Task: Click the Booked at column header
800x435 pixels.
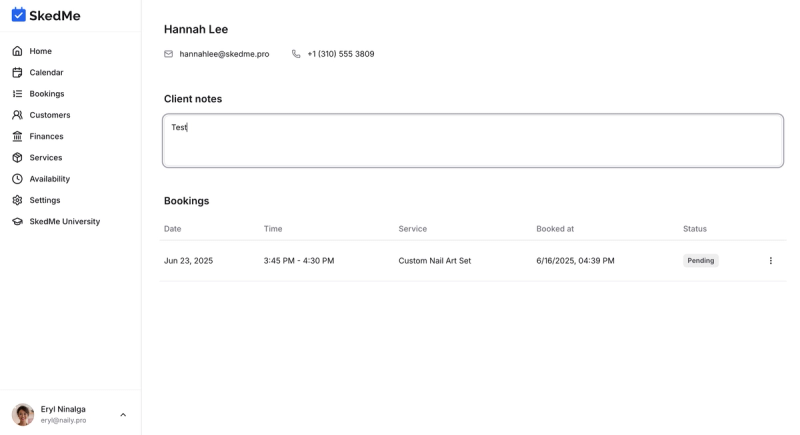Action: pos(555,229)
